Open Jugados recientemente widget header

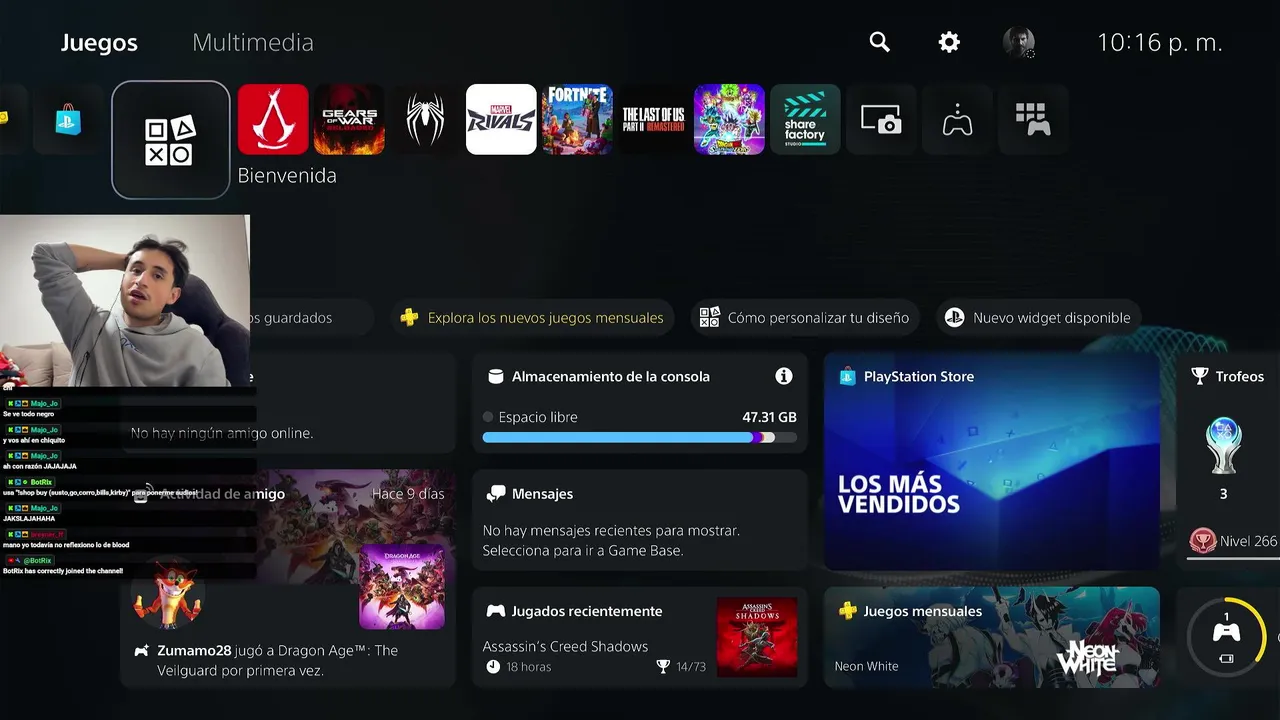[575, 611]
